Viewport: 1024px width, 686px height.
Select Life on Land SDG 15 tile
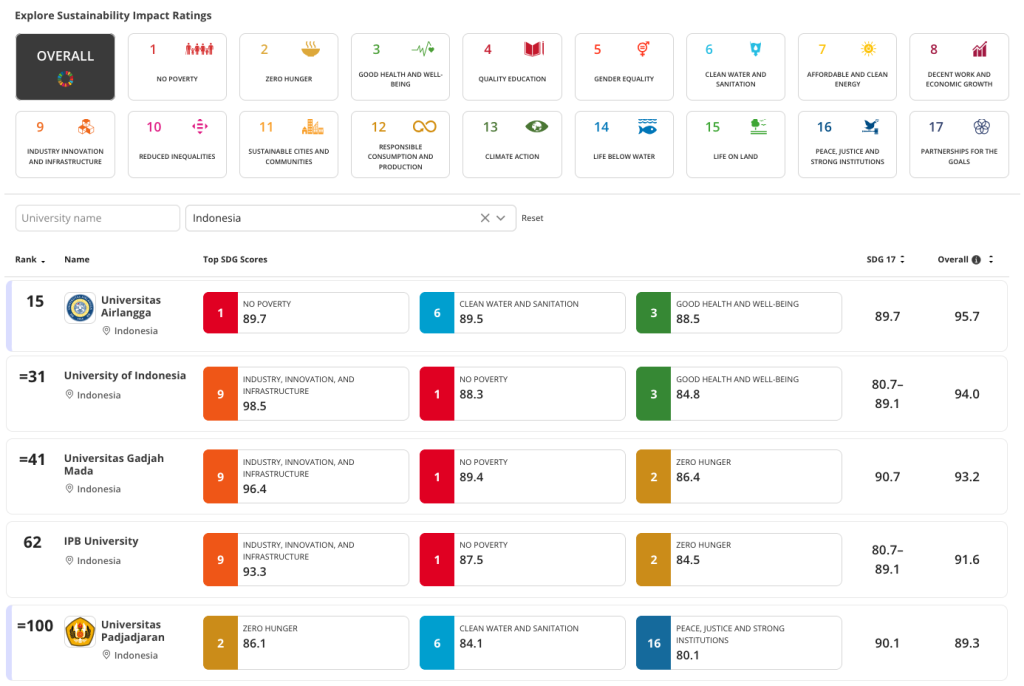pyautogui.click(x=735, y=144)
